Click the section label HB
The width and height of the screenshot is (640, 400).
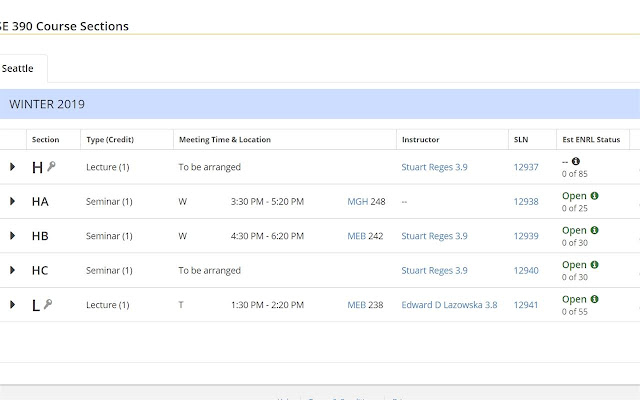click(x=40, y=236)
